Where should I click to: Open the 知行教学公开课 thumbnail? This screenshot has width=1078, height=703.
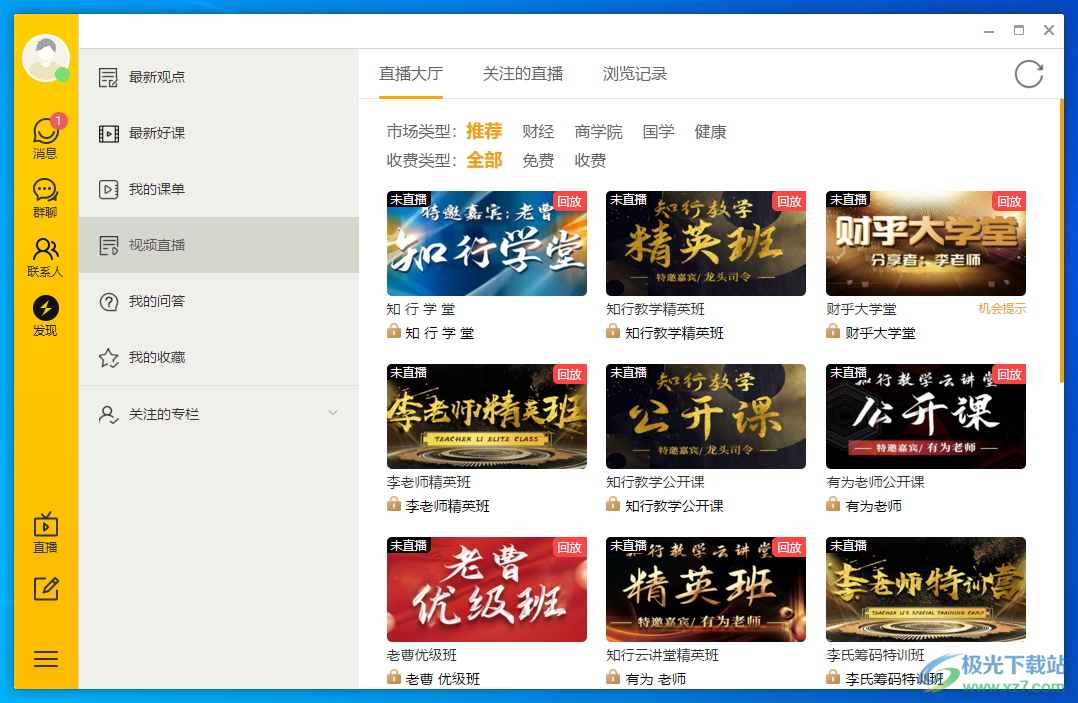point(706,416)
